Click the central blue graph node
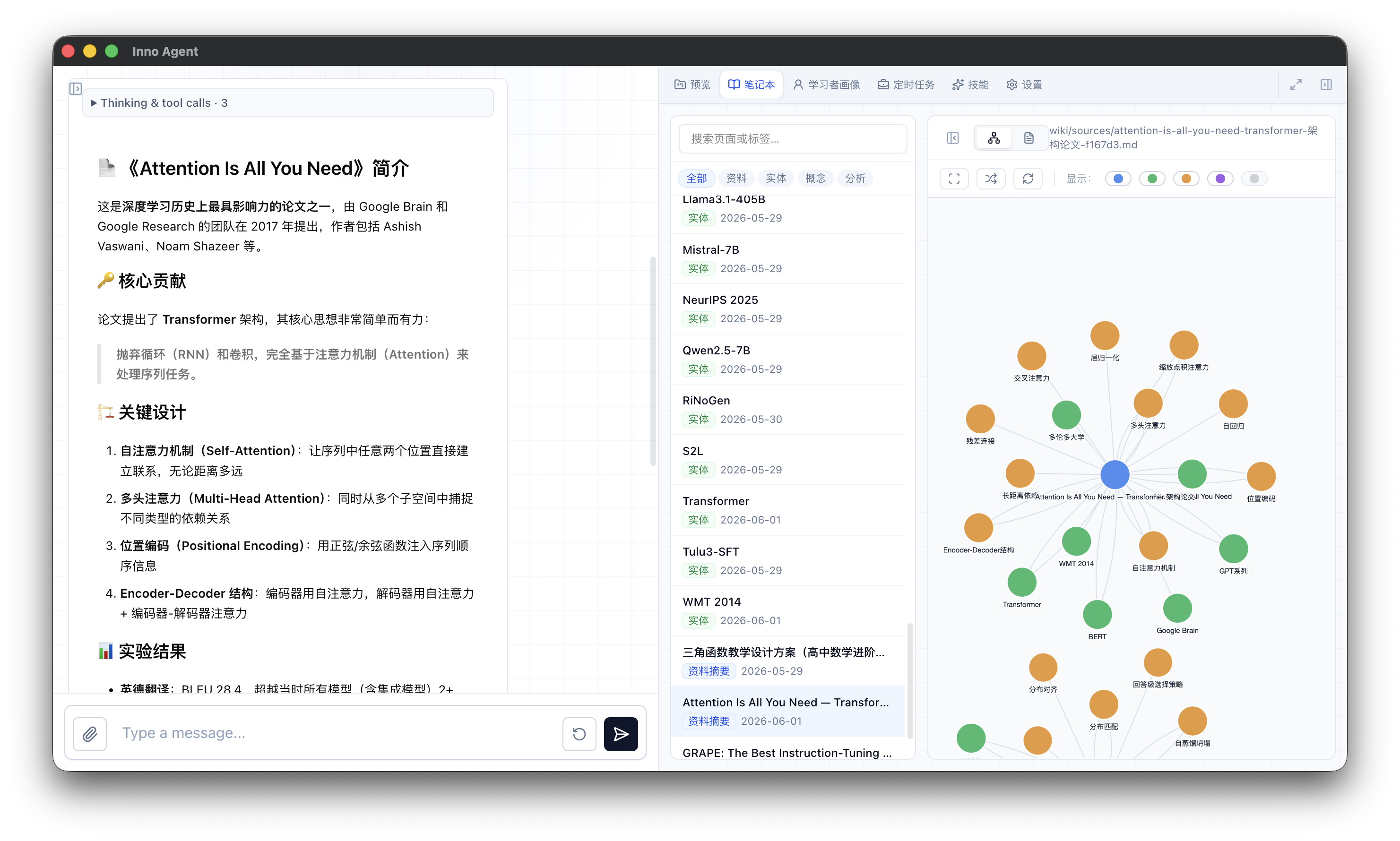The width and height of the screenshot is (1400, 841). (x=1115, y=474)
